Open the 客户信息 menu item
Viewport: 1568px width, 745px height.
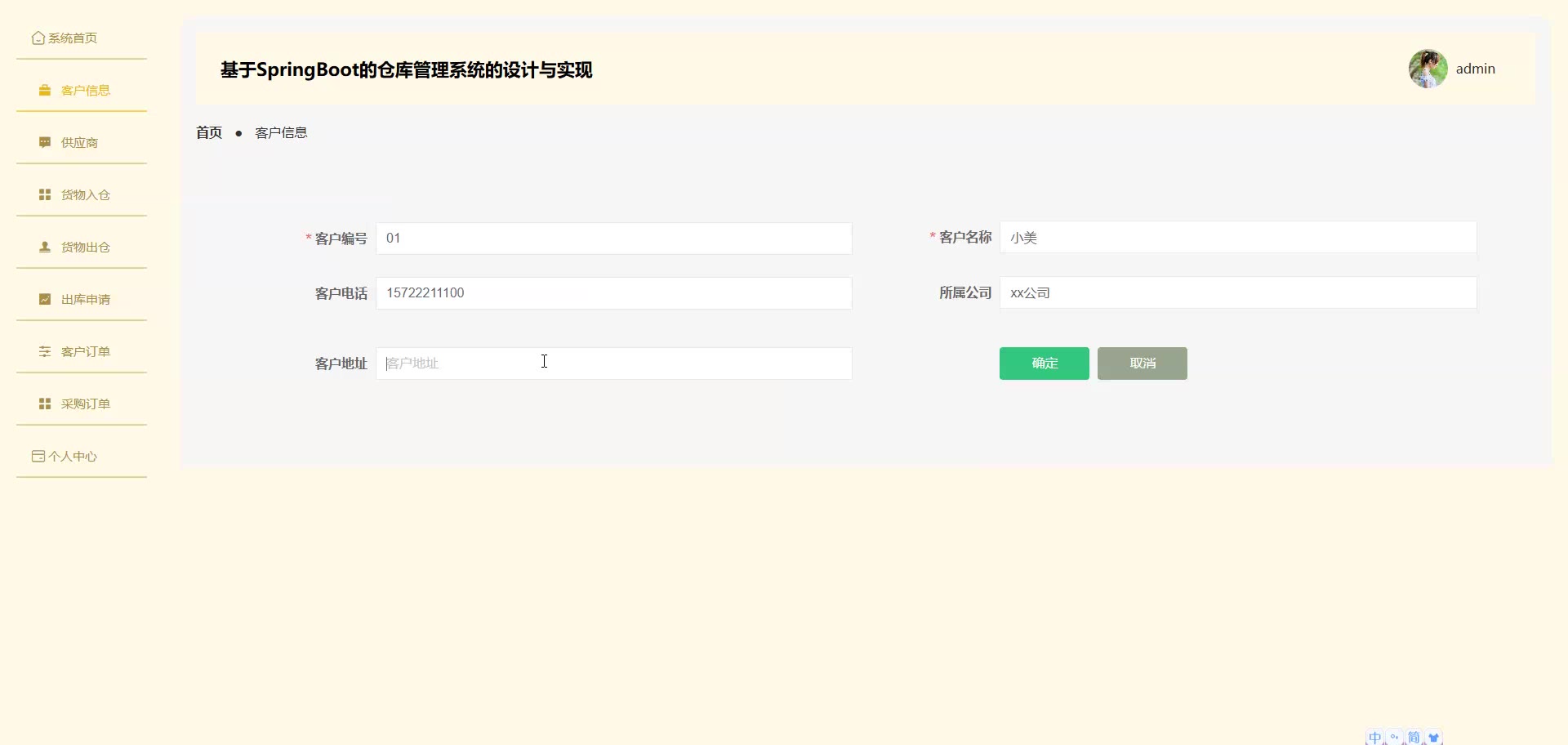point(82,91)
